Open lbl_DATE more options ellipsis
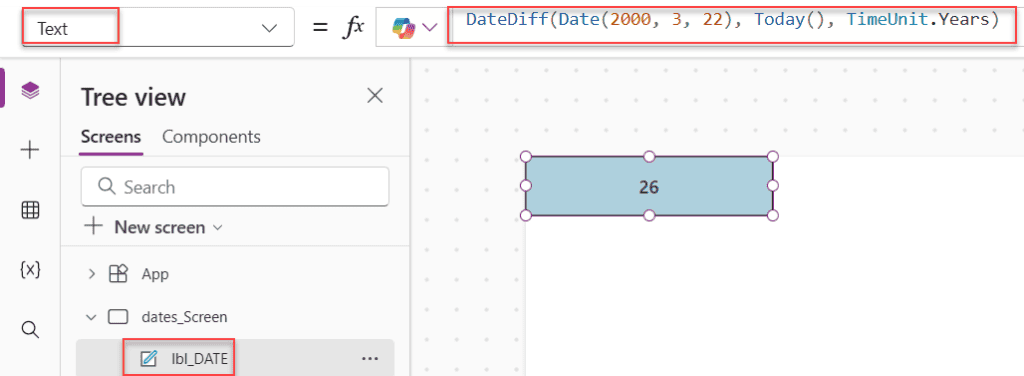The height and width of the screenshot is (376, 1024). click(370, 358)
